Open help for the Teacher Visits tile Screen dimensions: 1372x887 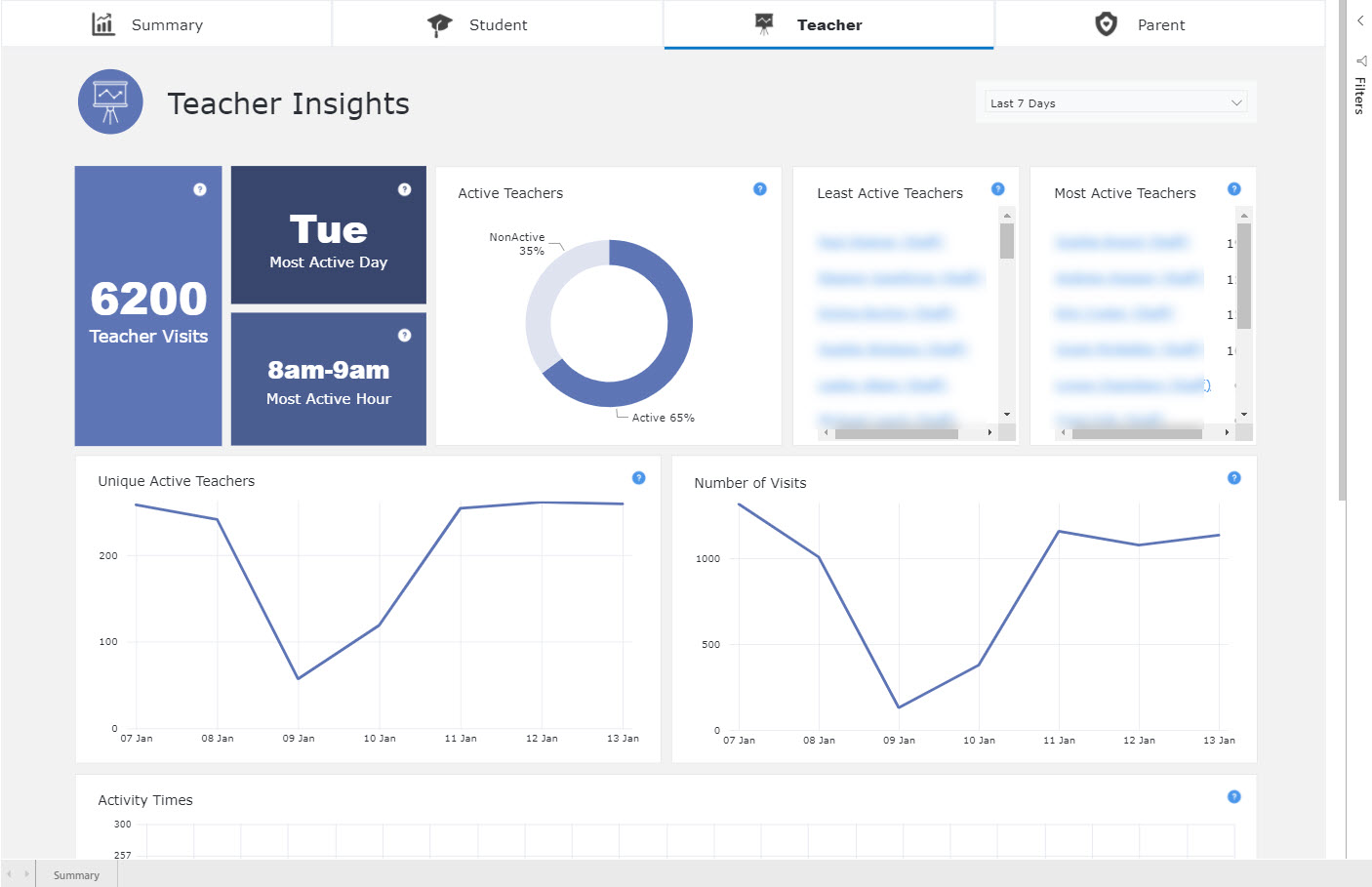[x=201, y=189]
